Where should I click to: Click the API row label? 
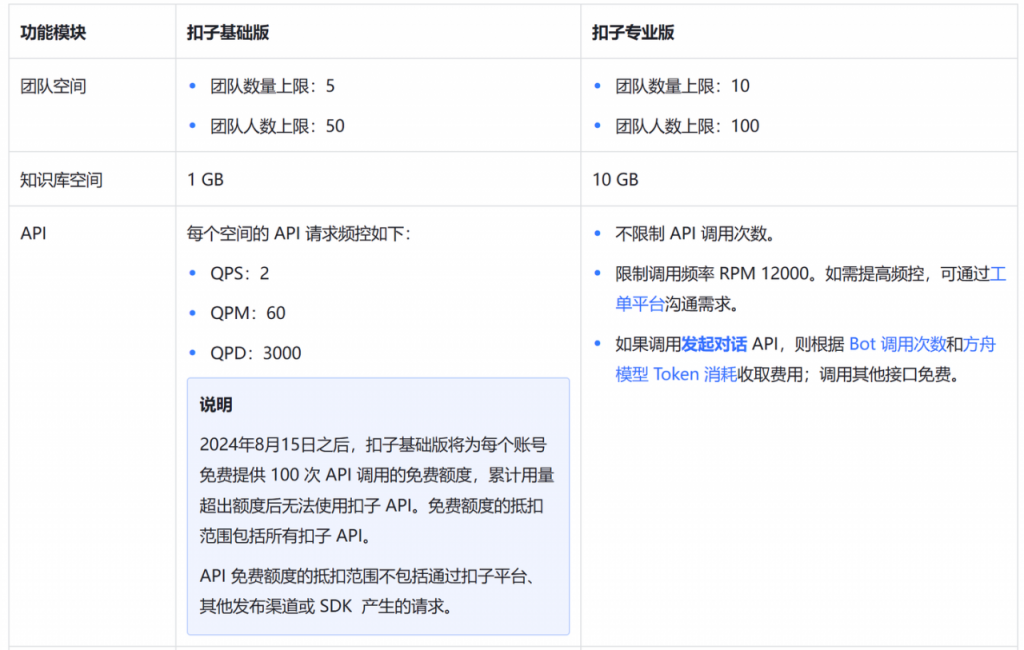(33, 232)
